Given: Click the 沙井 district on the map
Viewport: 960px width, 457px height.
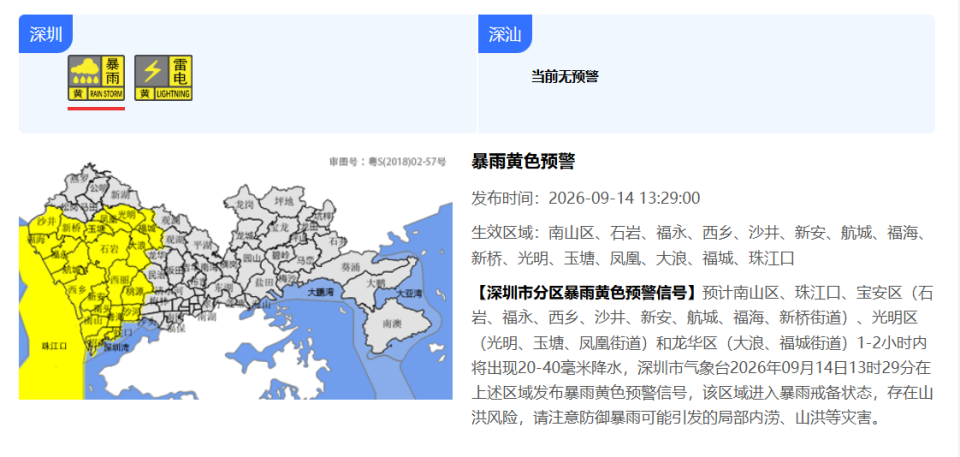Looking at the screenshot, I should [x=47, y=220].
